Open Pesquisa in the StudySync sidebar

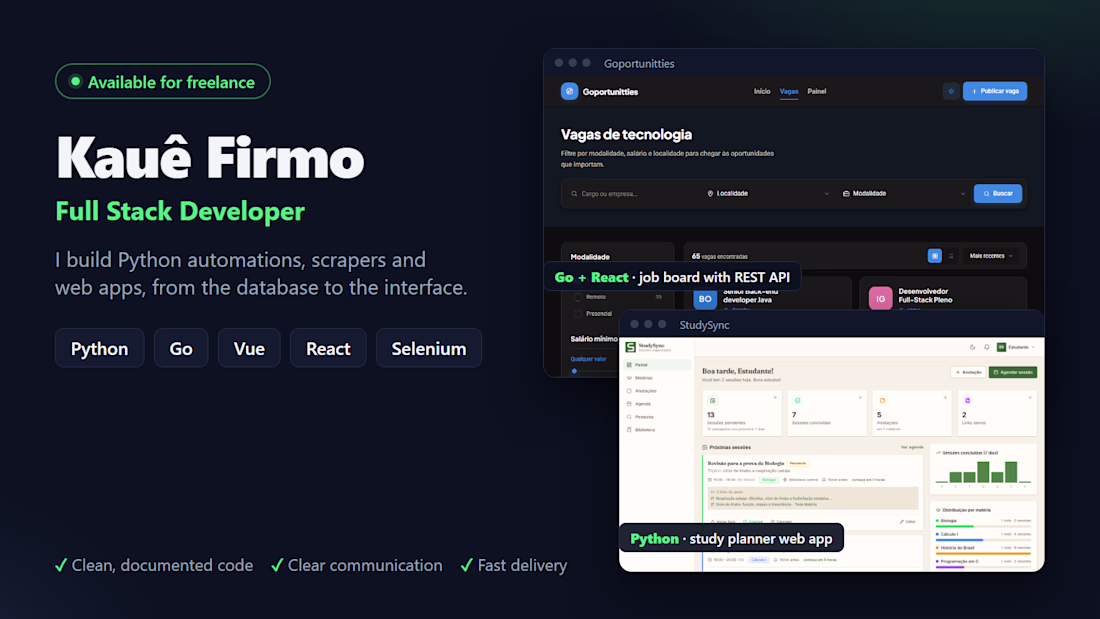coord(657,417)
